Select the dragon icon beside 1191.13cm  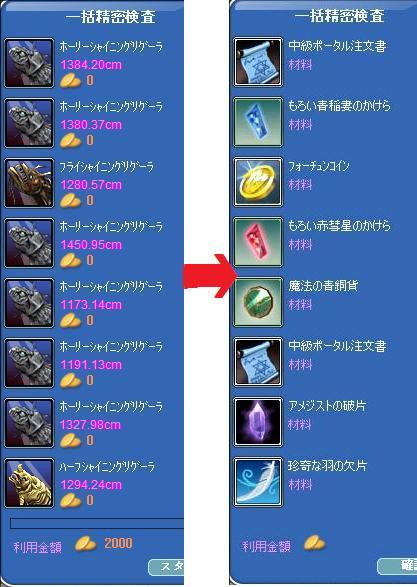29,363
